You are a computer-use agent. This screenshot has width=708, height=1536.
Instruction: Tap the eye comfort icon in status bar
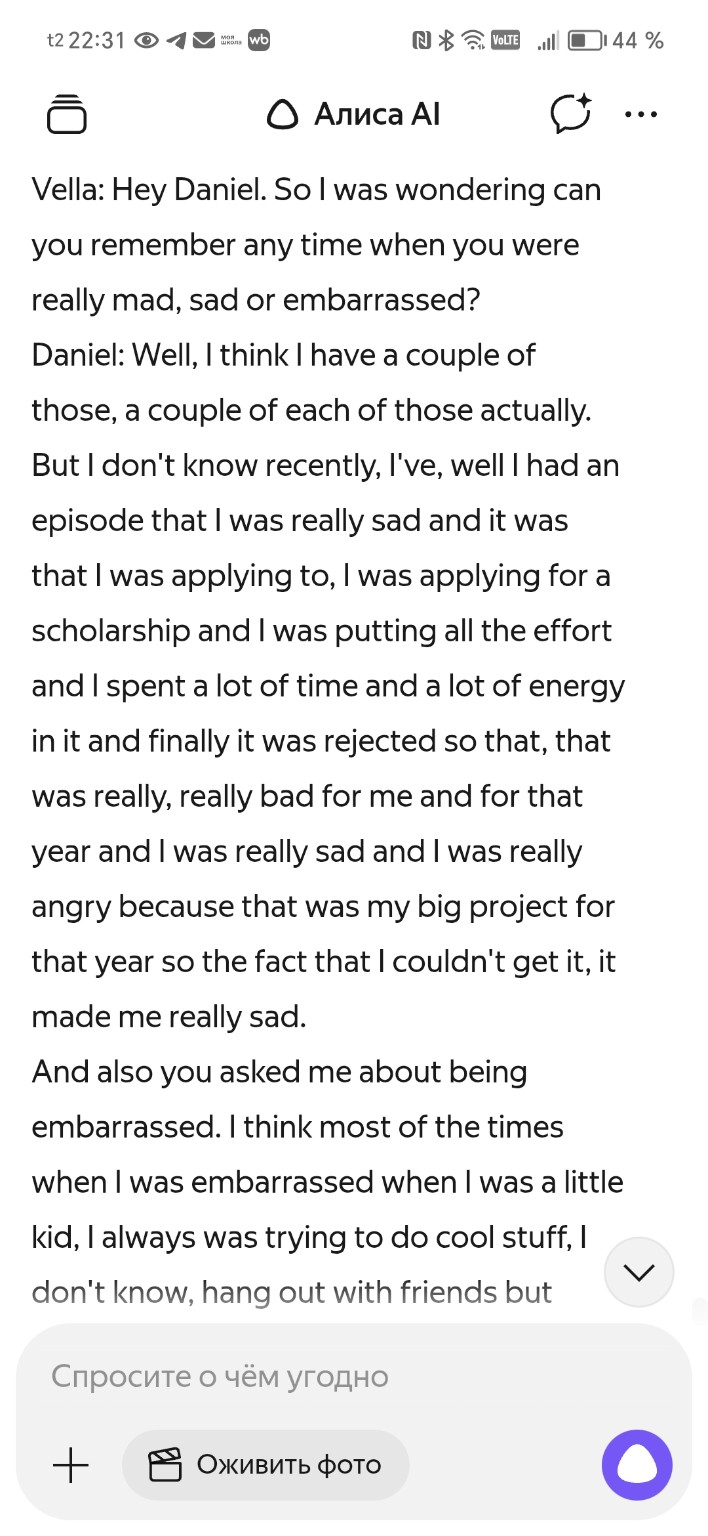147,41
